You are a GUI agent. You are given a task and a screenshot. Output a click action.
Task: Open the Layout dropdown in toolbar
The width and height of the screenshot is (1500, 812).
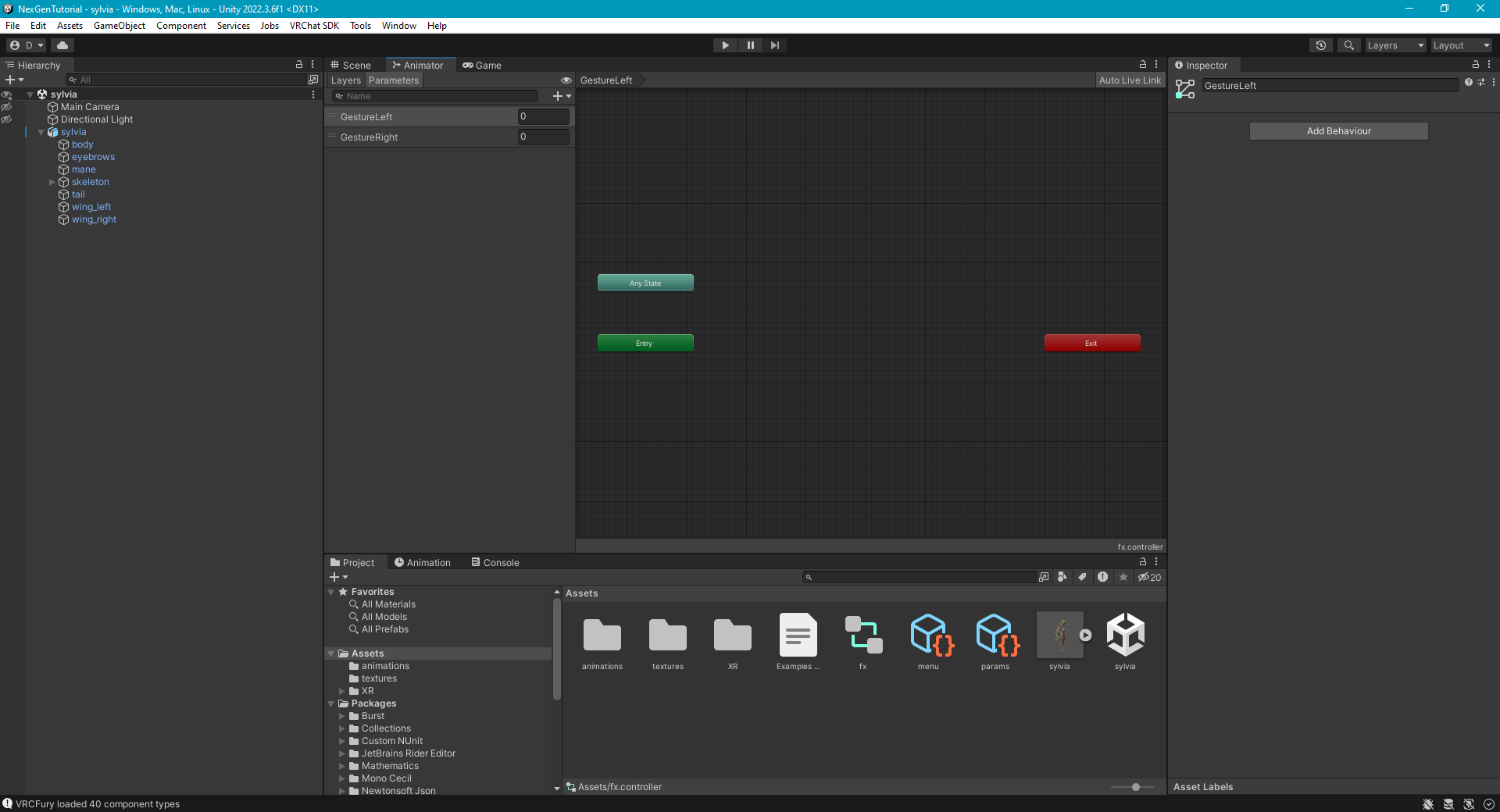coord(1461,45)
